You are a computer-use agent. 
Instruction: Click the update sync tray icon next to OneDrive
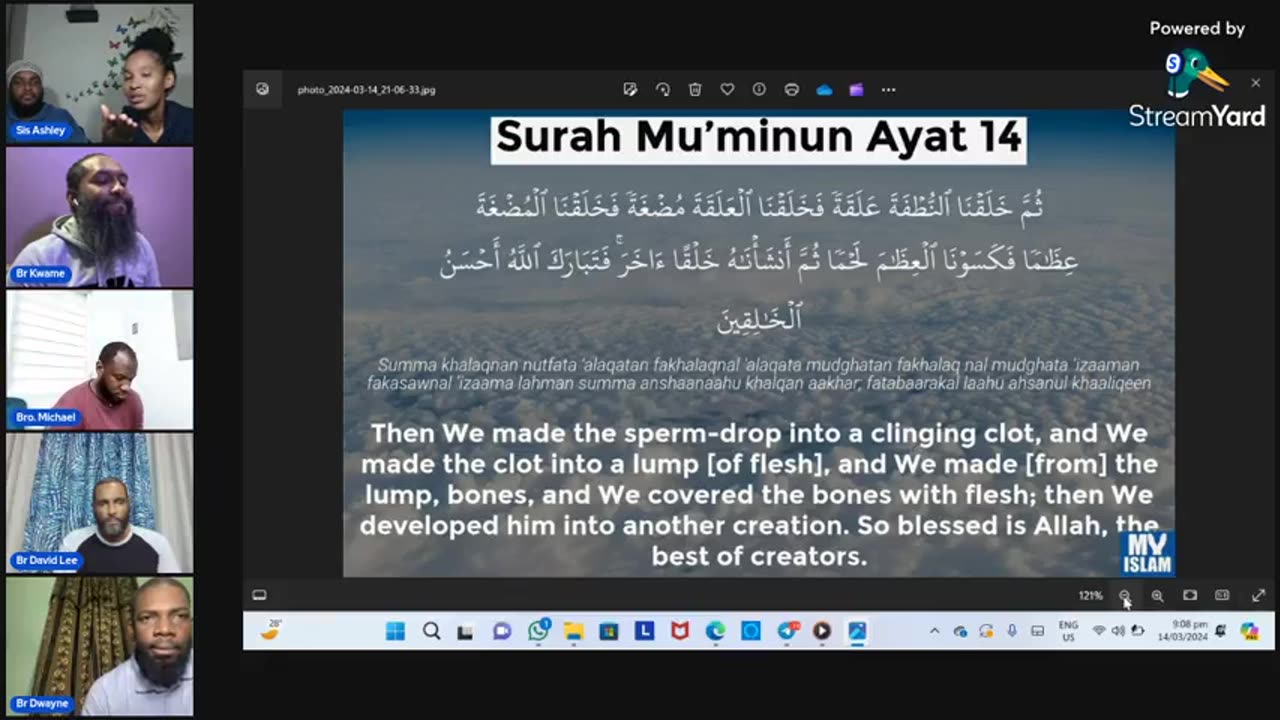point(986,631)
